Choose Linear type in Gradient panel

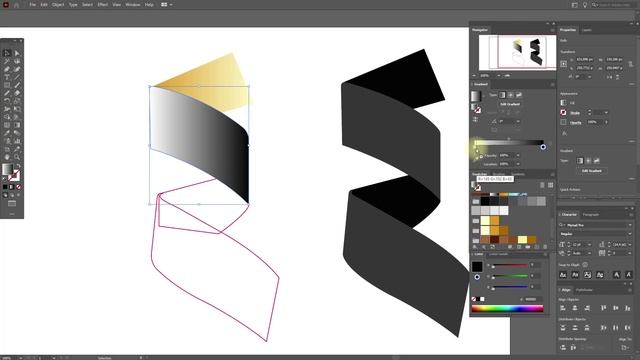[502, 95]
